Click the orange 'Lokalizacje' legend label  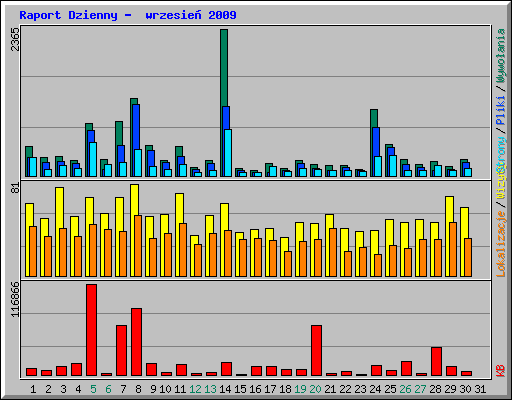point(501,244)
